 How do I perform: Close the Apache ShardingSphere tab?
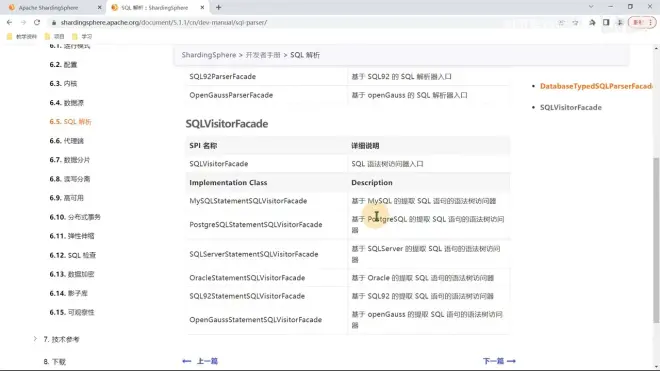[99, 8]
